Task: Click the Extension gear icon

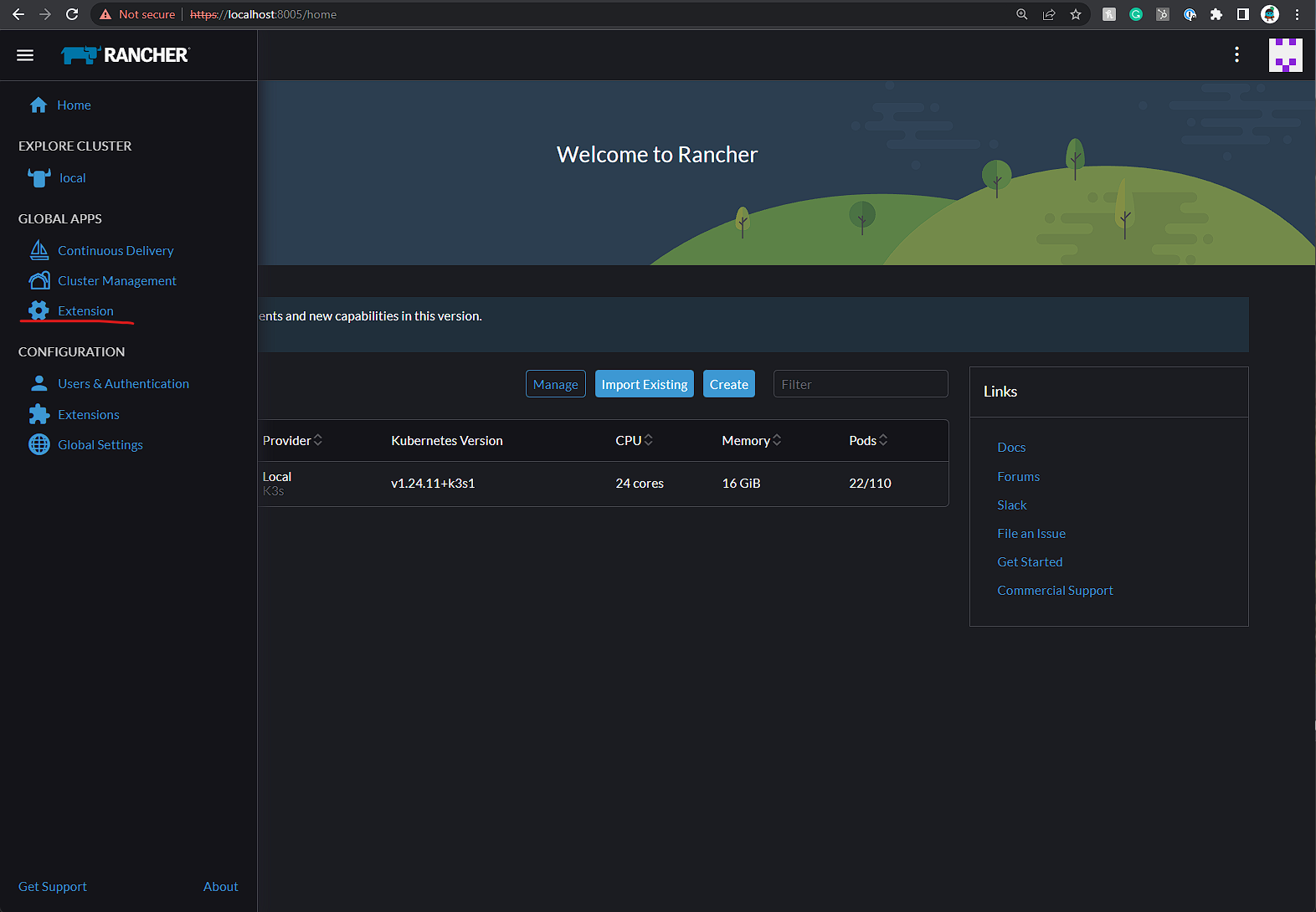Action: (x=39, y=310)
